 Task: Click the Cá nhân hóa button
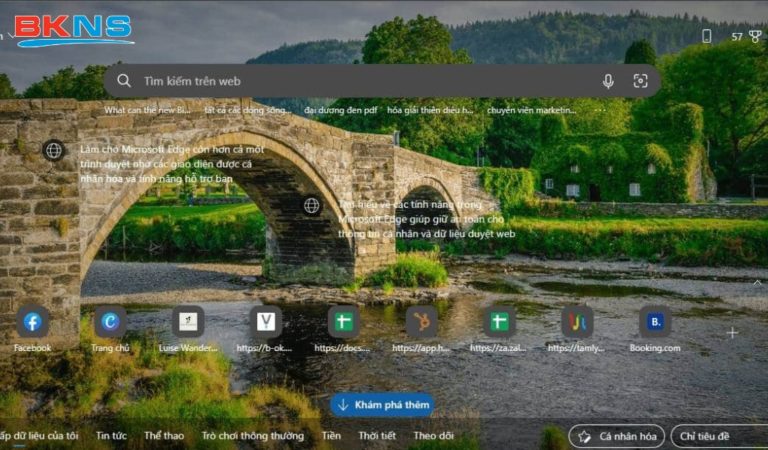coord(617,436)
